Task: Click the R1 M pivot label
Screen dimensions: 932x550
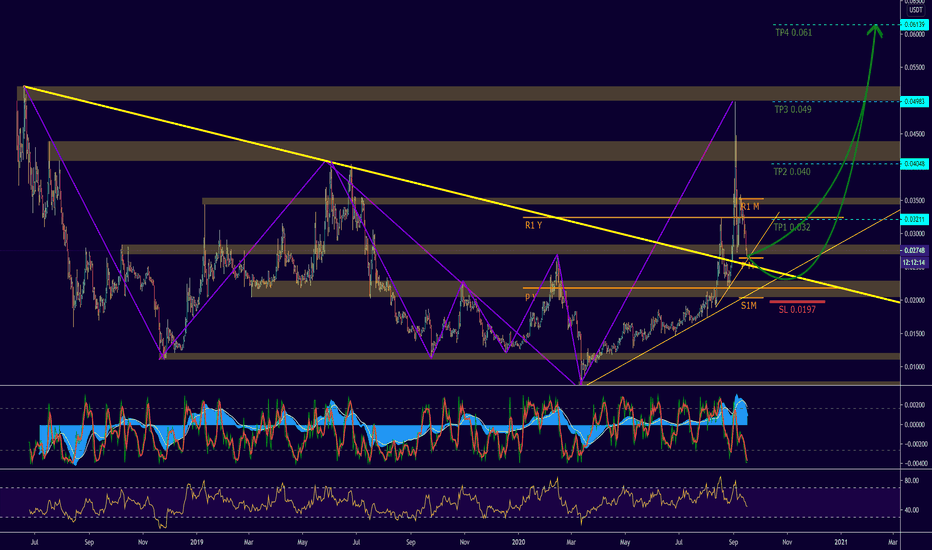Action: coord(750,207)
